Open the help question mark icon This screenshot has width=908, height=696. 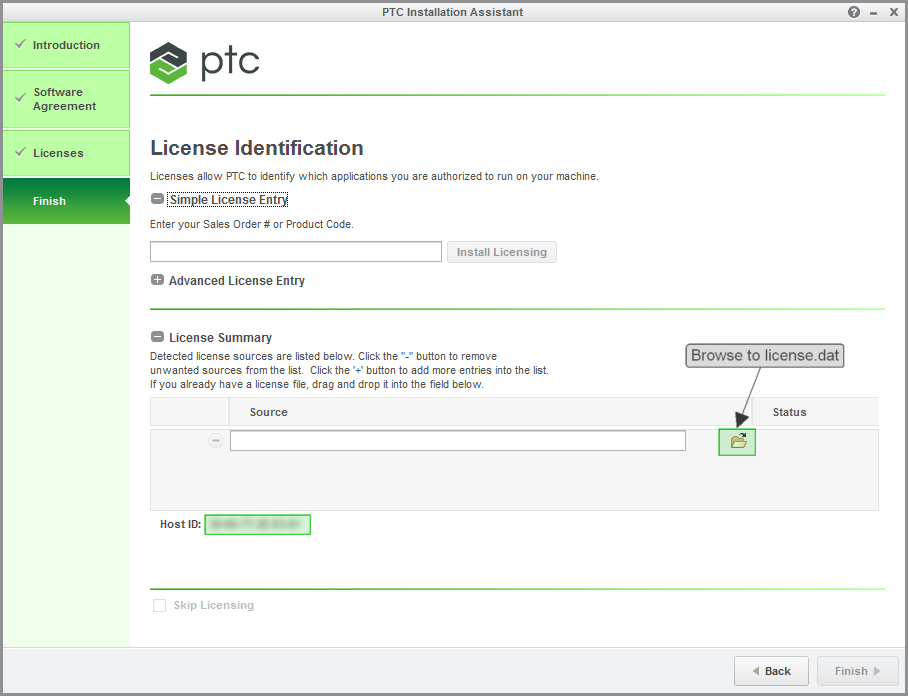pos(854,12)
